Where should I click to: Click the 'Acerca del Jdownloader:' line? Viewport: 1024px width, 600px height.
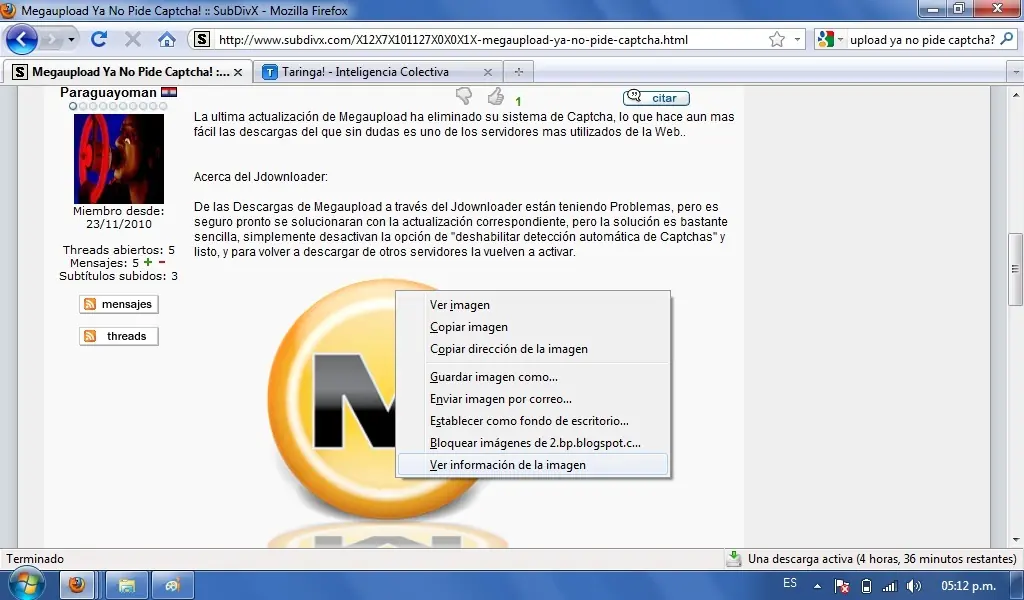tap(261, 177)
